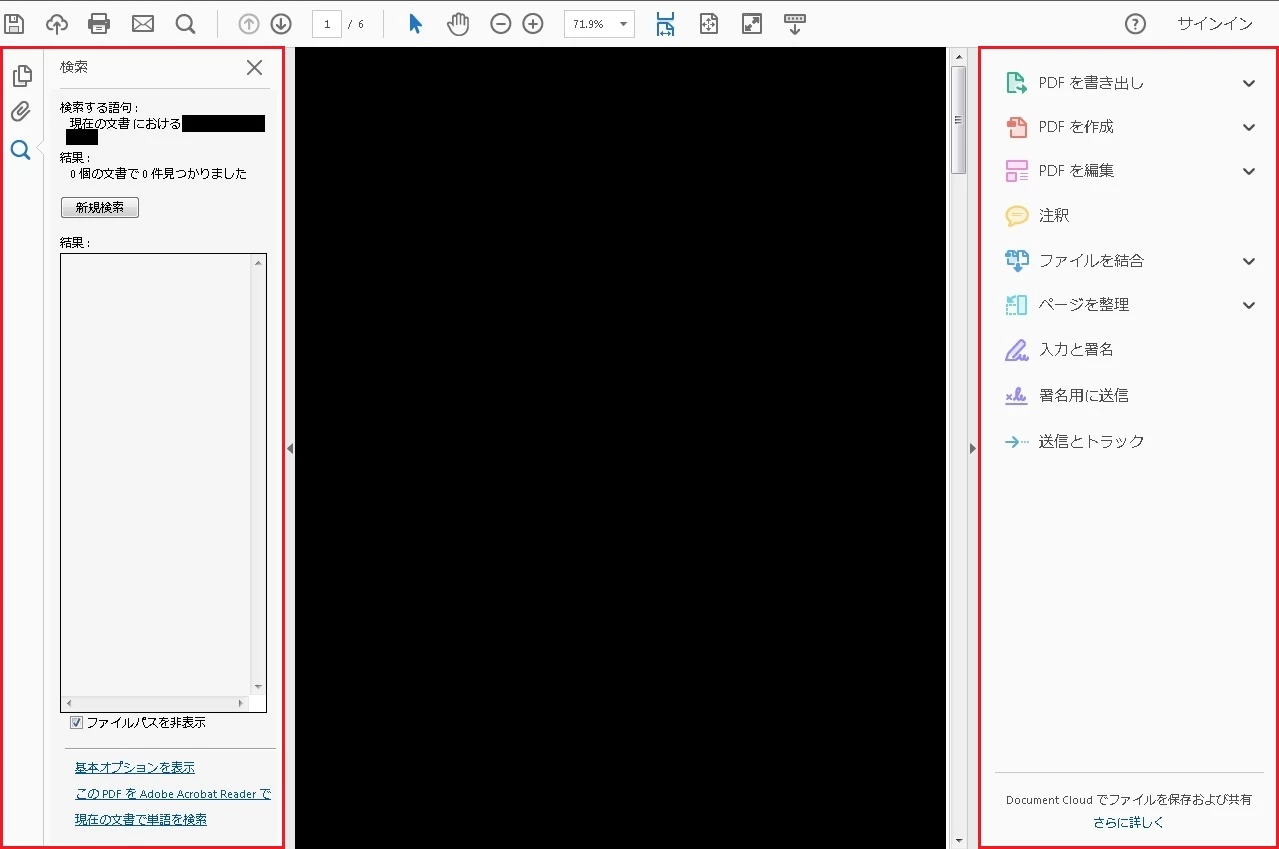Click the PDF を作成 icon

click(1016, 127)
